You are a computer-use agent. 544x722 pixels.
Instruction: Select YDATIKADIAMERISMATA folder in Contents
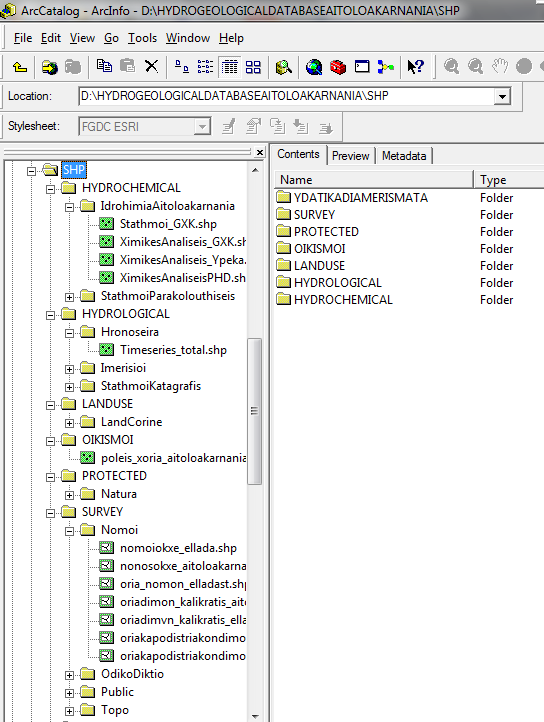point(361,198)
